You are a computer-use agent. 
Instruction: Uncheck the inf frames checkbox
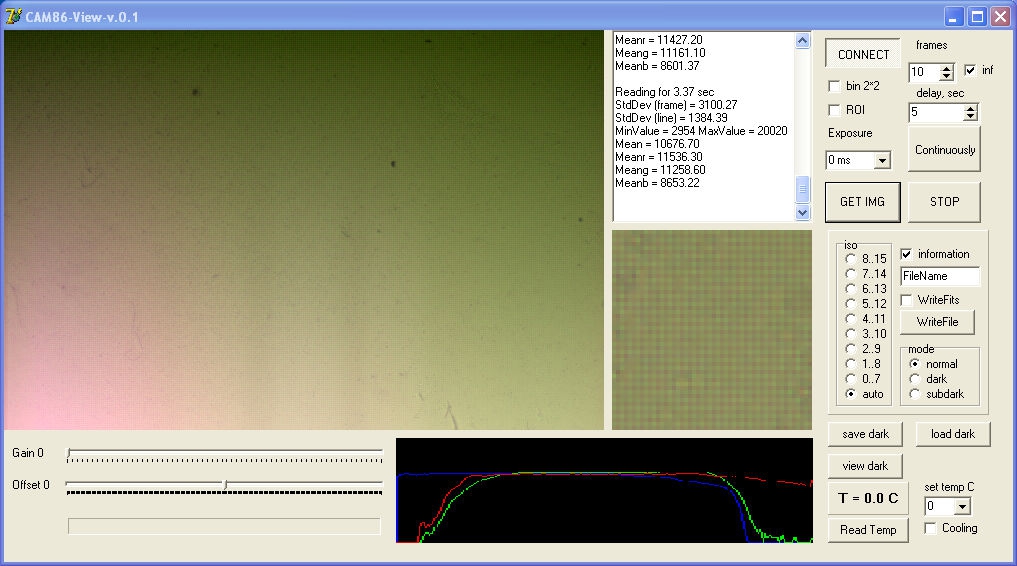coord(970,70)
